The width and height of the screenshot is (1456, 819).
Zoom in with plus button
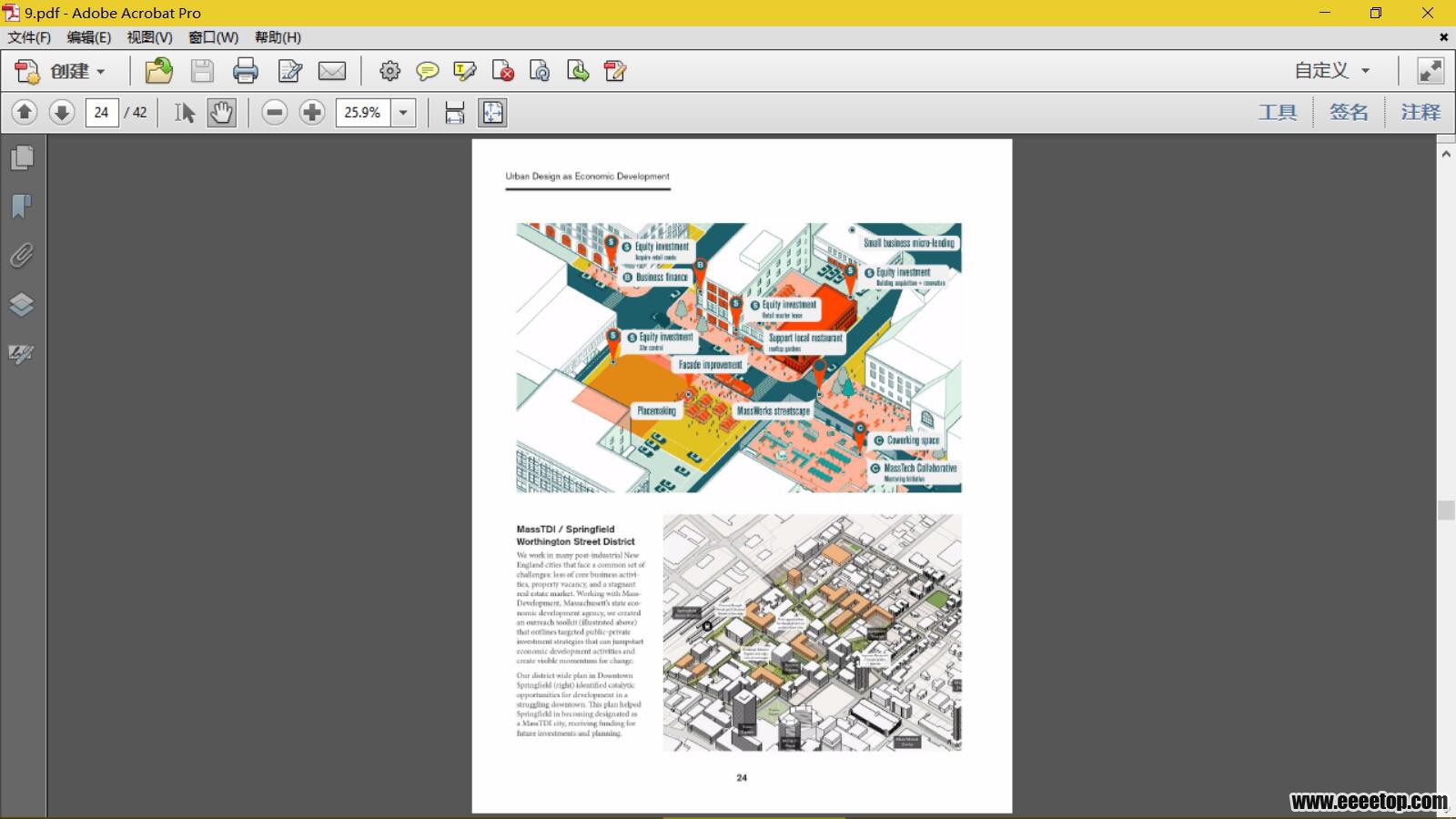pyautogui.click(x=312, y=113)
